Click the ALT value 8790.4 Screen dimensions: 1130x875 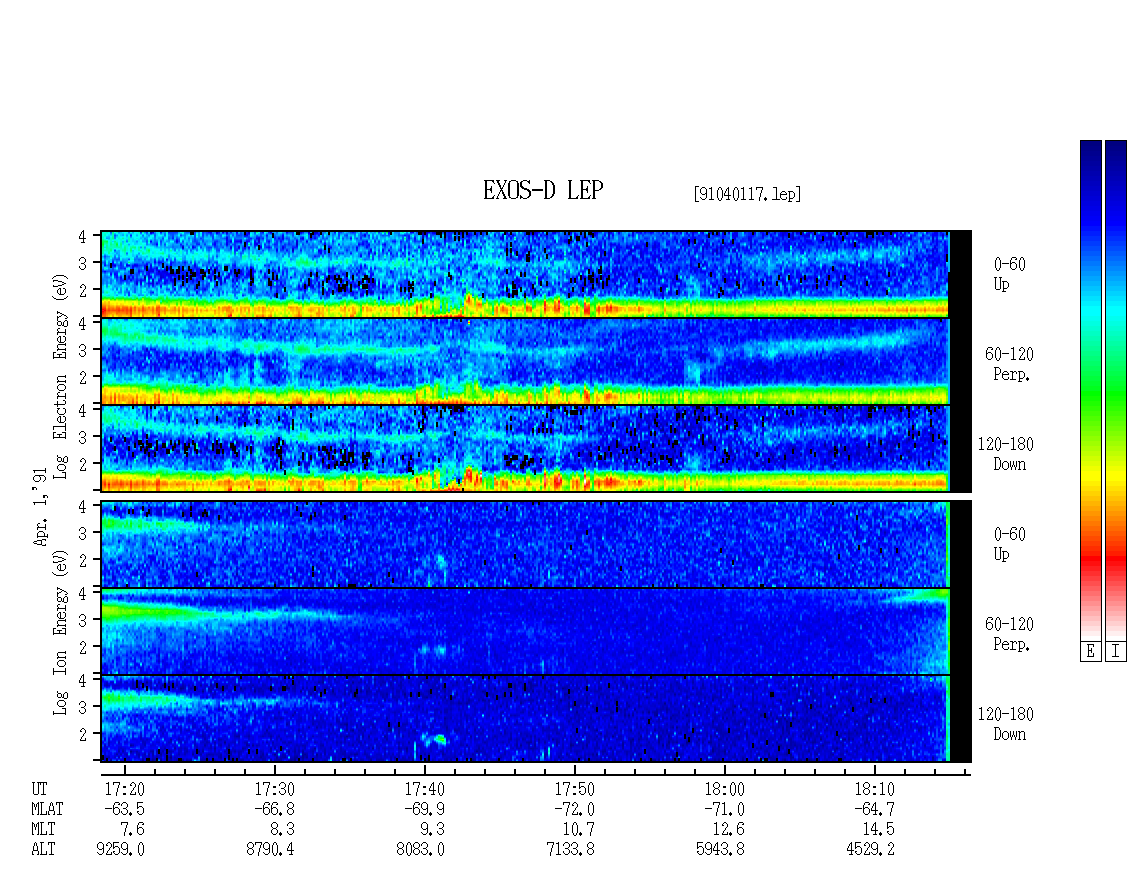click(x=270, y=850)
